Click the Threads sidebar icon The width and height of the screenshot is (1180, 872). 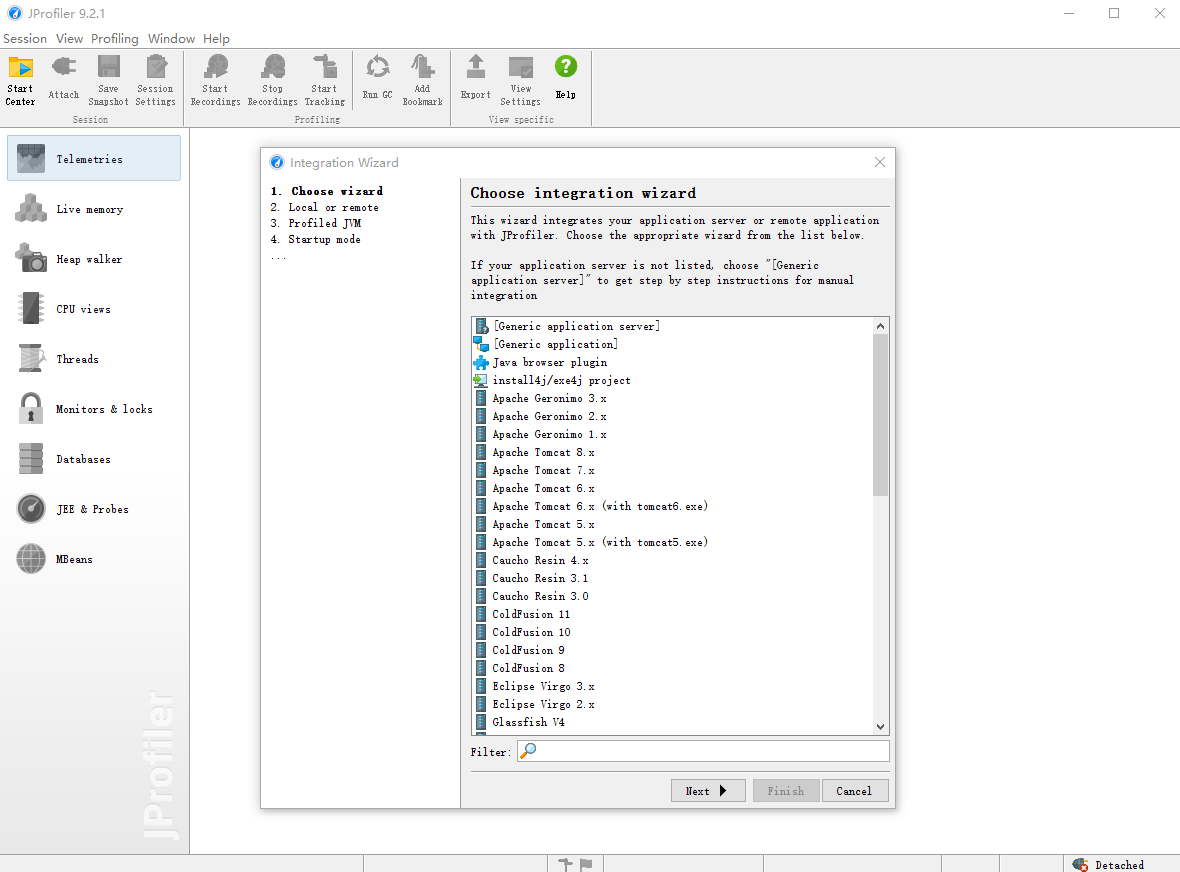click(31, 359)
